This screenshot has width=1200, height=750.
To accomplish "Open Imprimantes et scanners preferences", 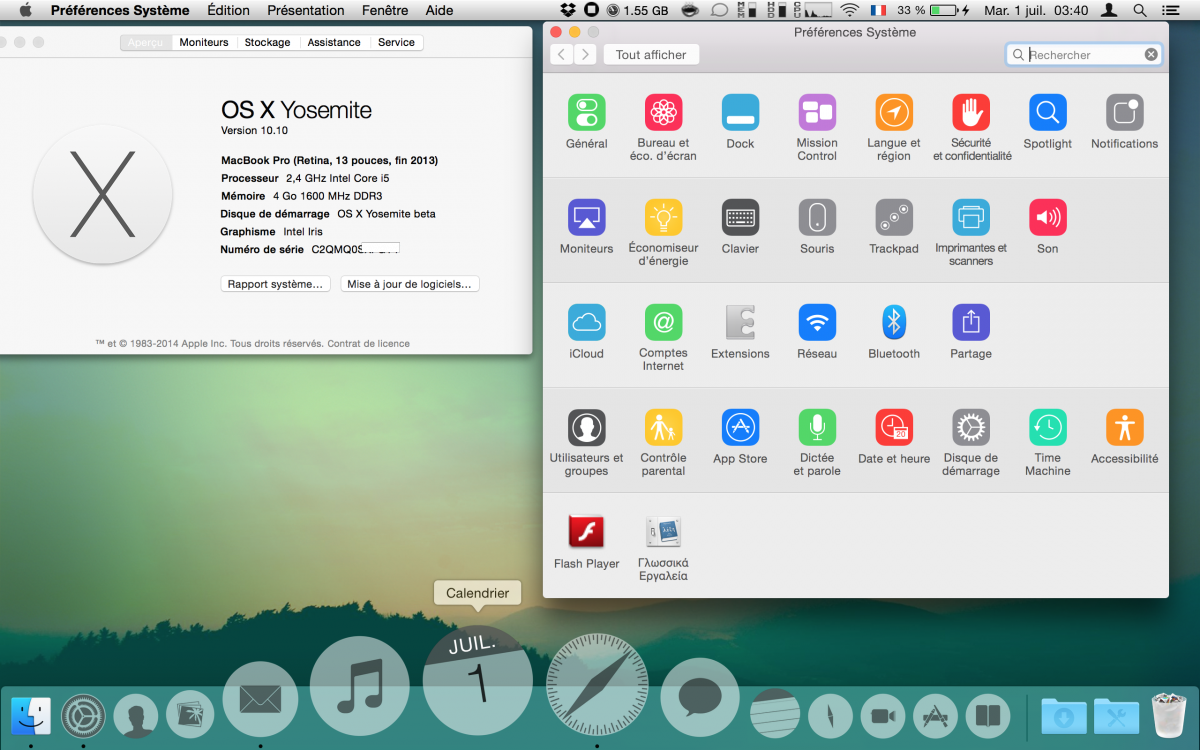I will (x=971, y=217).
